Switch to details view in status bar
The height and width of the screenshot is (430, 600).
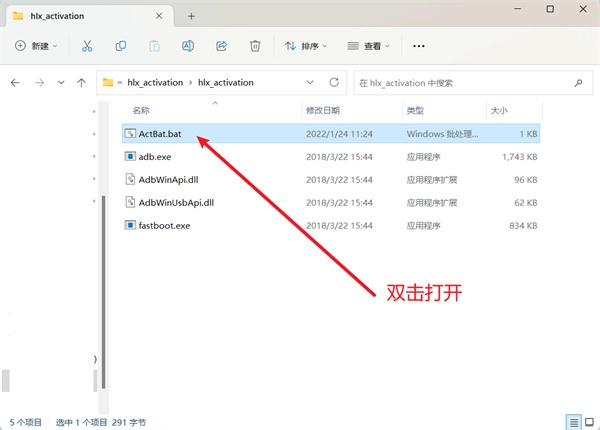[572, 421]
